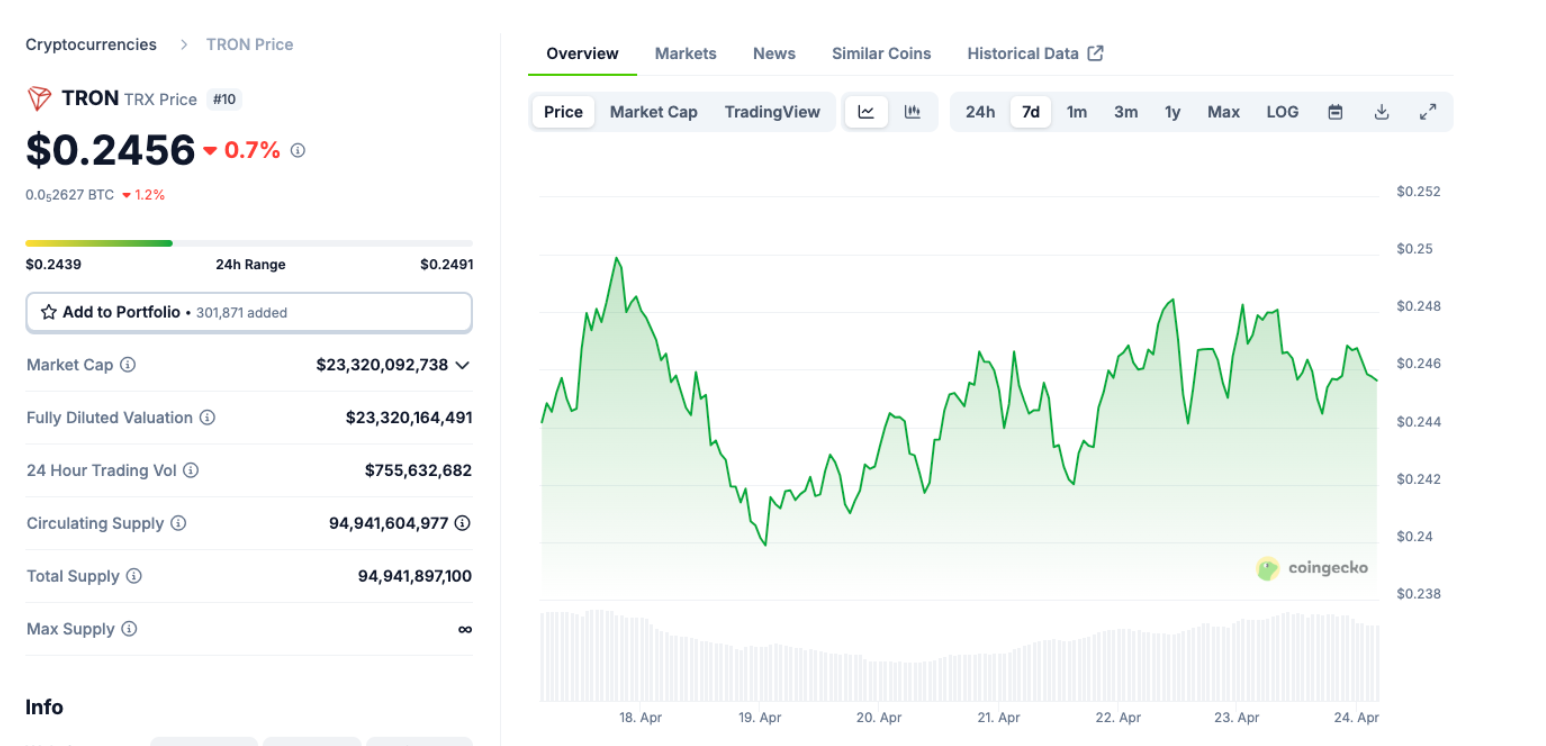1546x746 pixels.
Task: Switch chart to Market Cap view
Action: pos(653,112)
